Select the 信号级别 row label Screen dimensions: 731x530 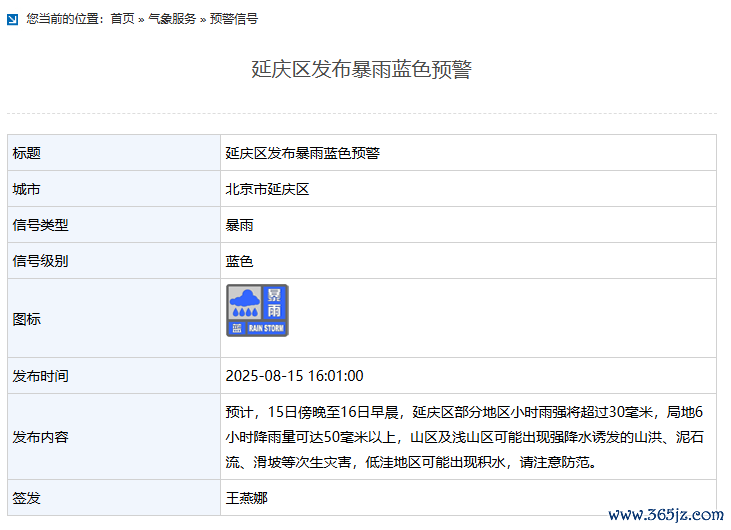(x=41, y=261)
